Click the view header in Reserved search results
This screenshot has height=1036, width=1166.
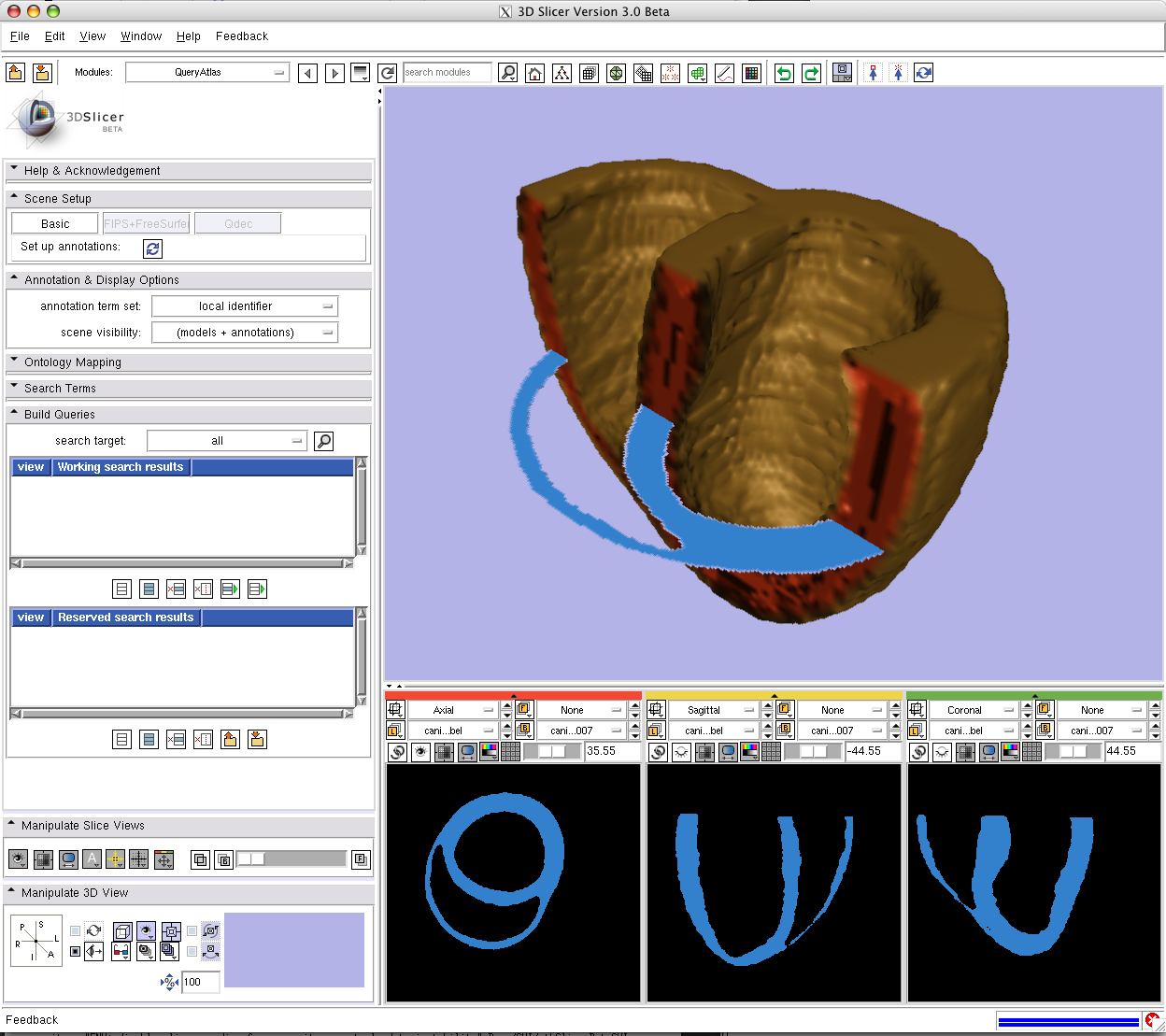(x=31, y=617)
